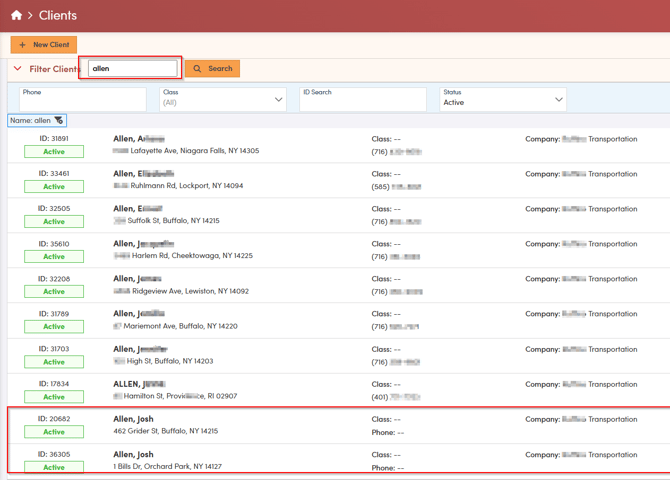Open the Status dropdown set to Active

coord(502,99)
